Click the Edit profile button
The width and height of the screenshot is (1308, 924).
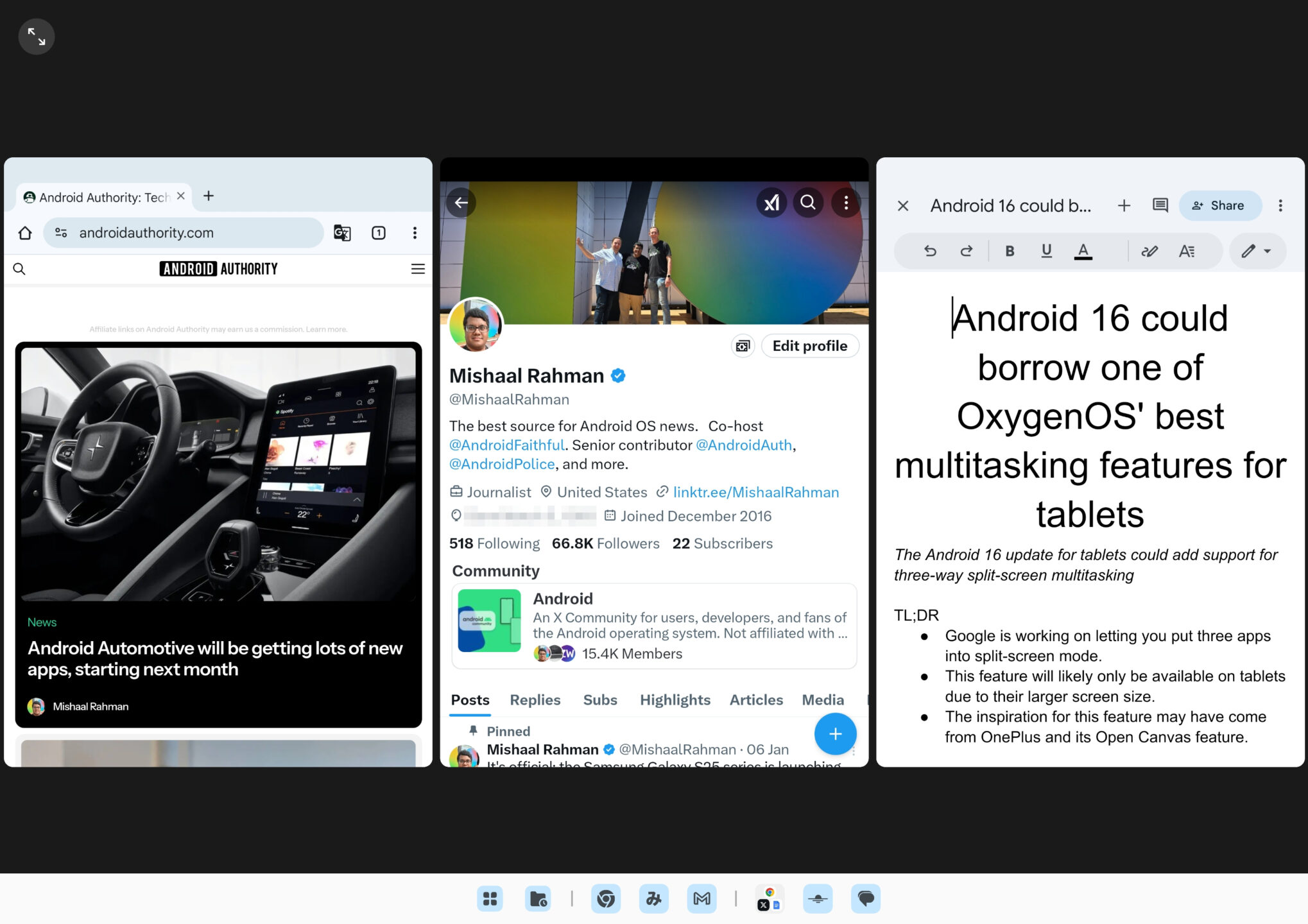point(810,346)
